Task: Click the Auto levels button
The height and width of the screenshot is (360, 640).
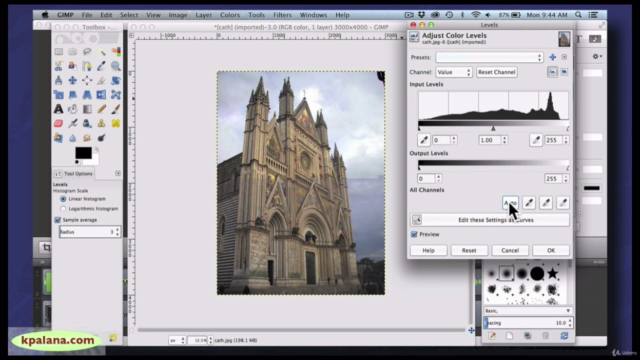Action: [510, 202]
